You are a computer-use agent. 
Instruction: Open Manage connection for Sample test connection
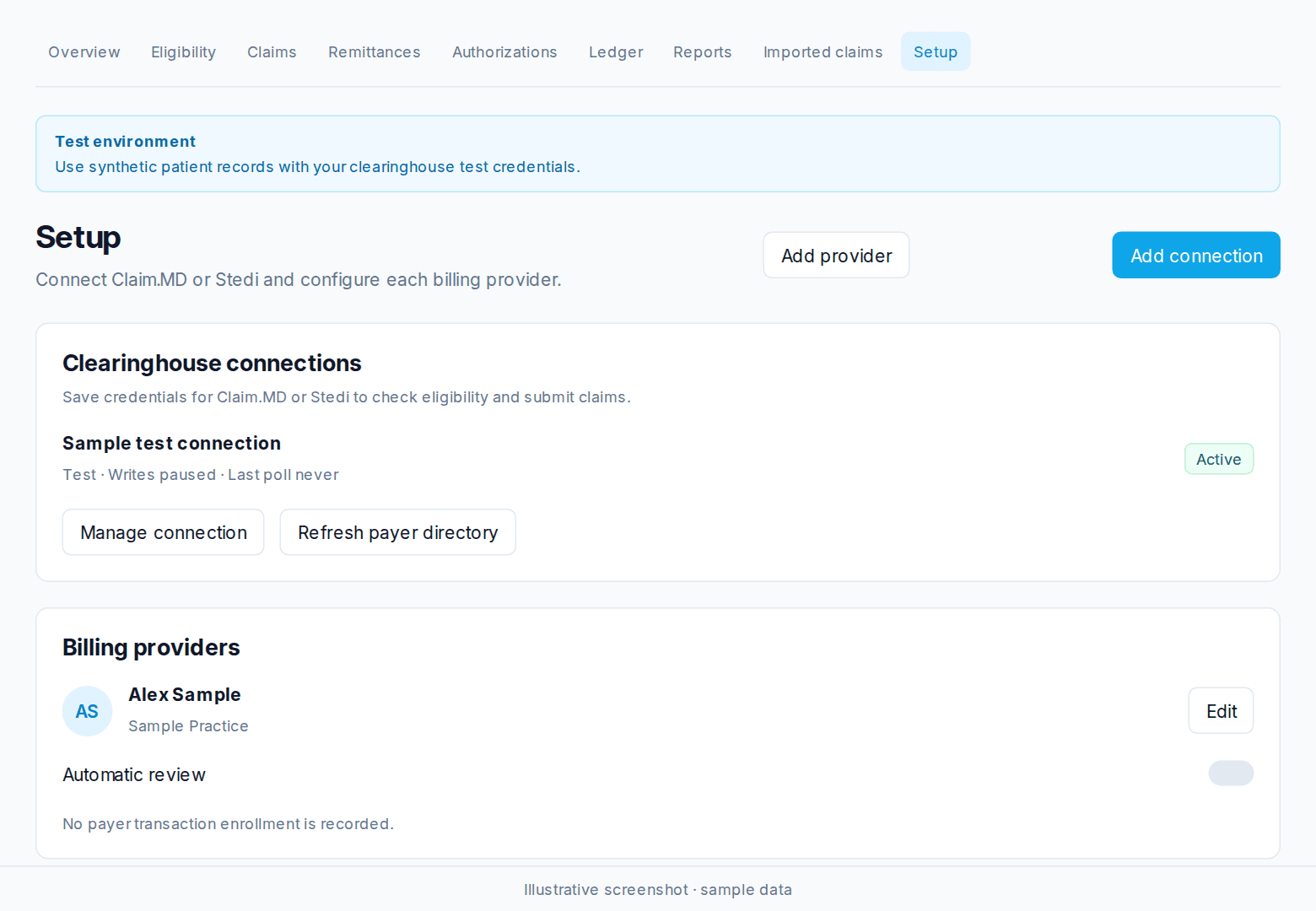164,532
